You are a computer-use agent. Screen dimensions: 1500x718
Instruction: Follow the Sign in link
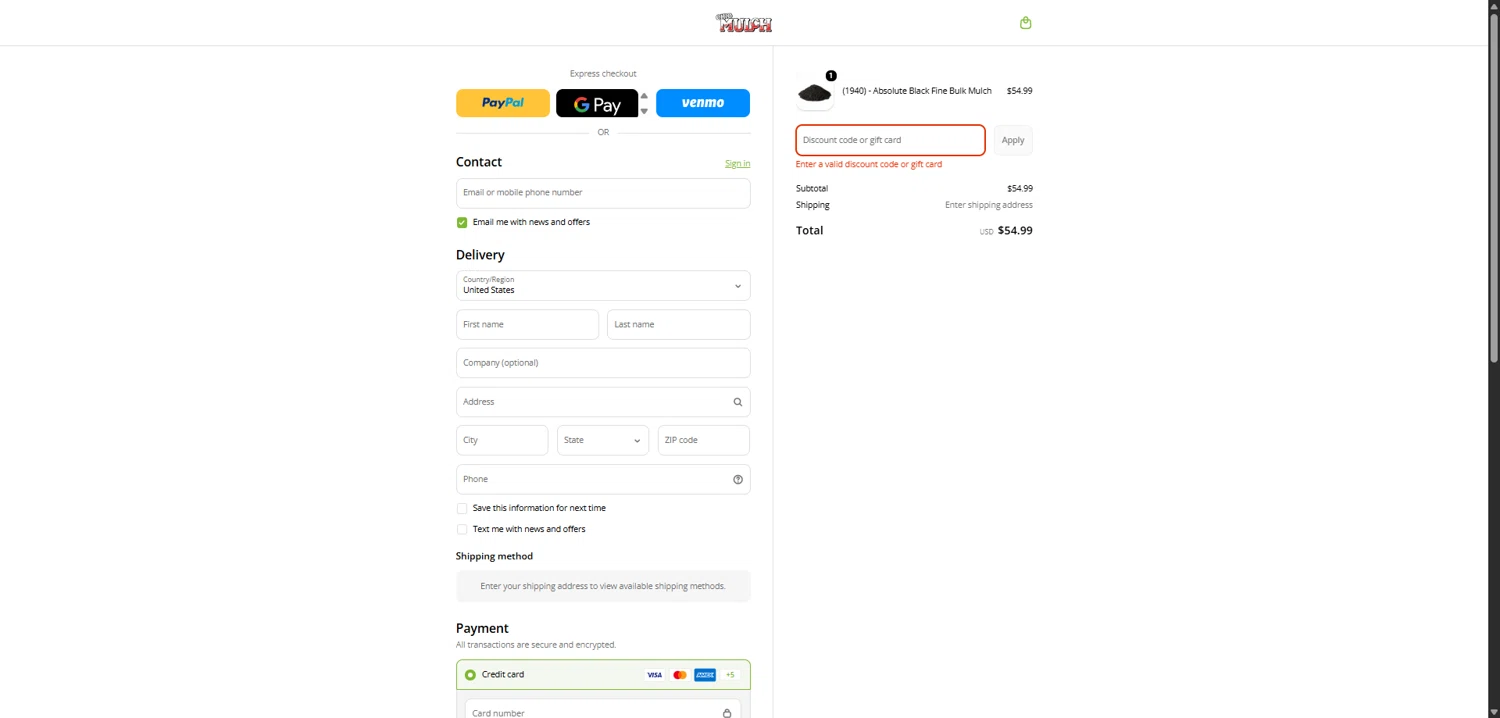(737, 163)
